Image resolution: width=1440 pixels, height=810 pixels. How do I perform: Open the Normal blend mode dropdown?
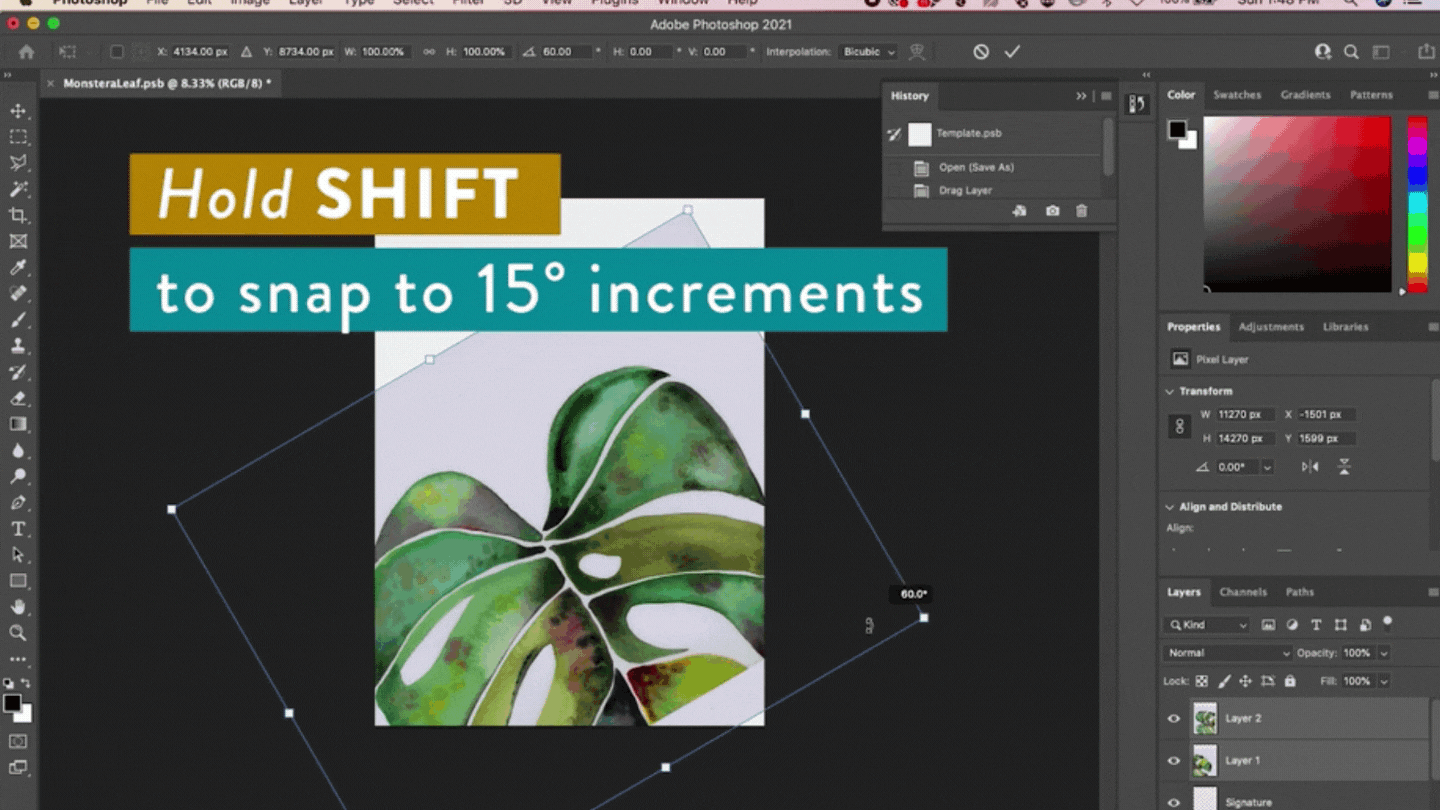1225,652
